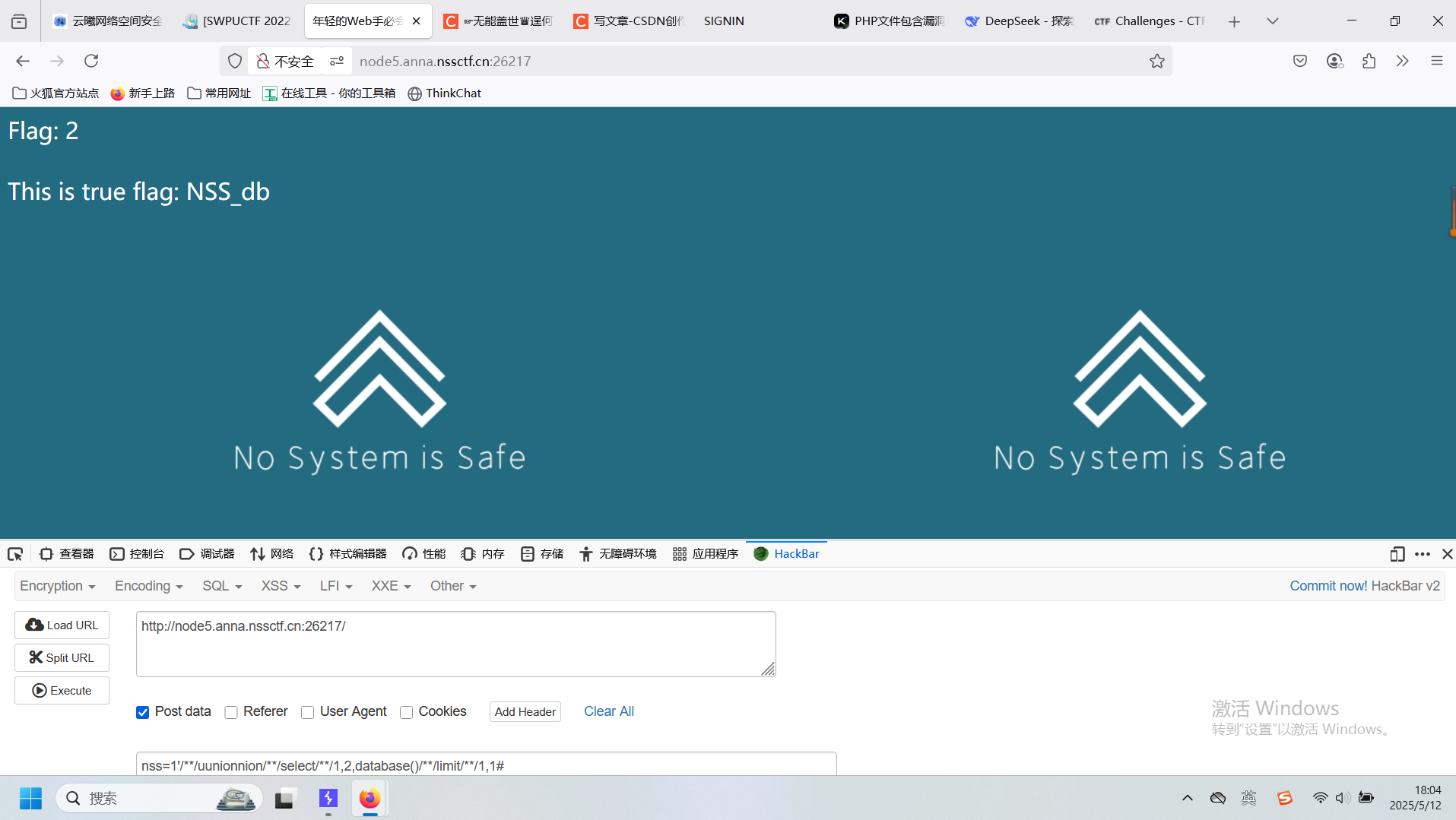Viewport: 1456px width, 820px height.
Task: Close the 年轻的Web手必 tab
Action: point(416,21)
